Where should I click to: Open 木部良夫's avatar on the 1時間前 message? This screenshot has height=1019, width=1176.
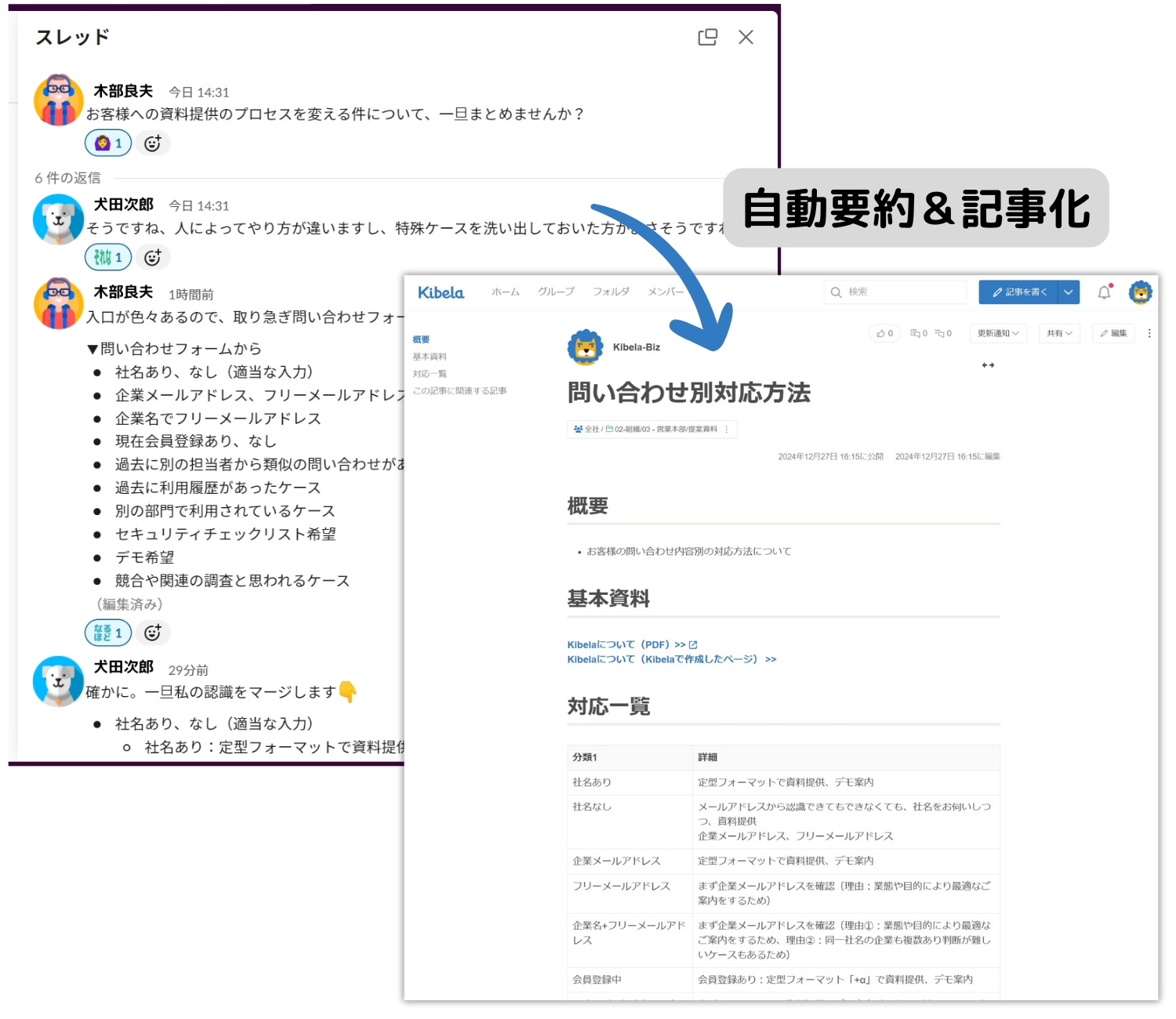[x=59, y=303]
